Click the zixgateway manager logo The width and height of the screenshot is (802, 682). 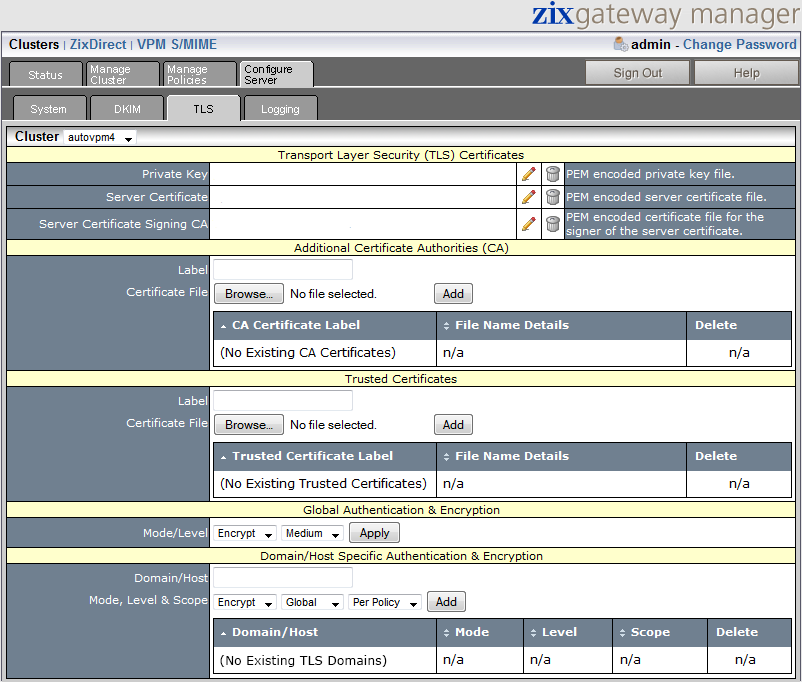click(665, 15)
